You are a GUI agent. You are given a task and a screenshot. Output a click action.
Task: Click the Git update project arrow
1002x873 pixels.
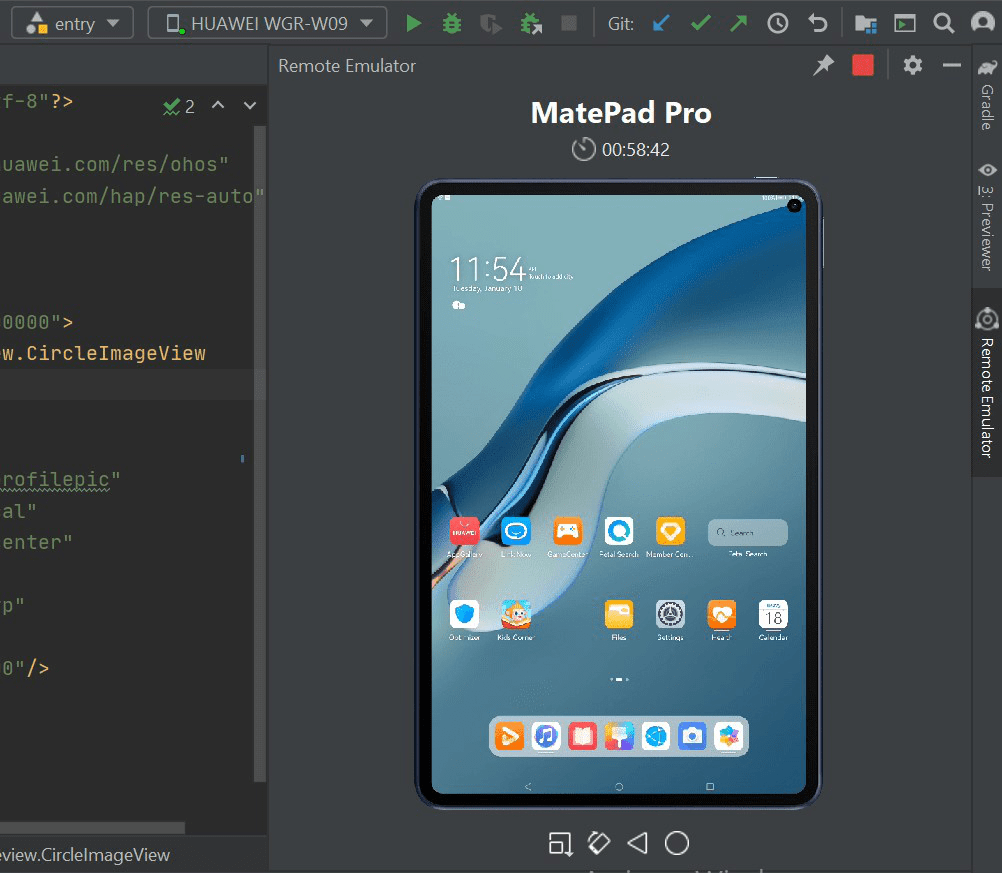coord(661,24)
